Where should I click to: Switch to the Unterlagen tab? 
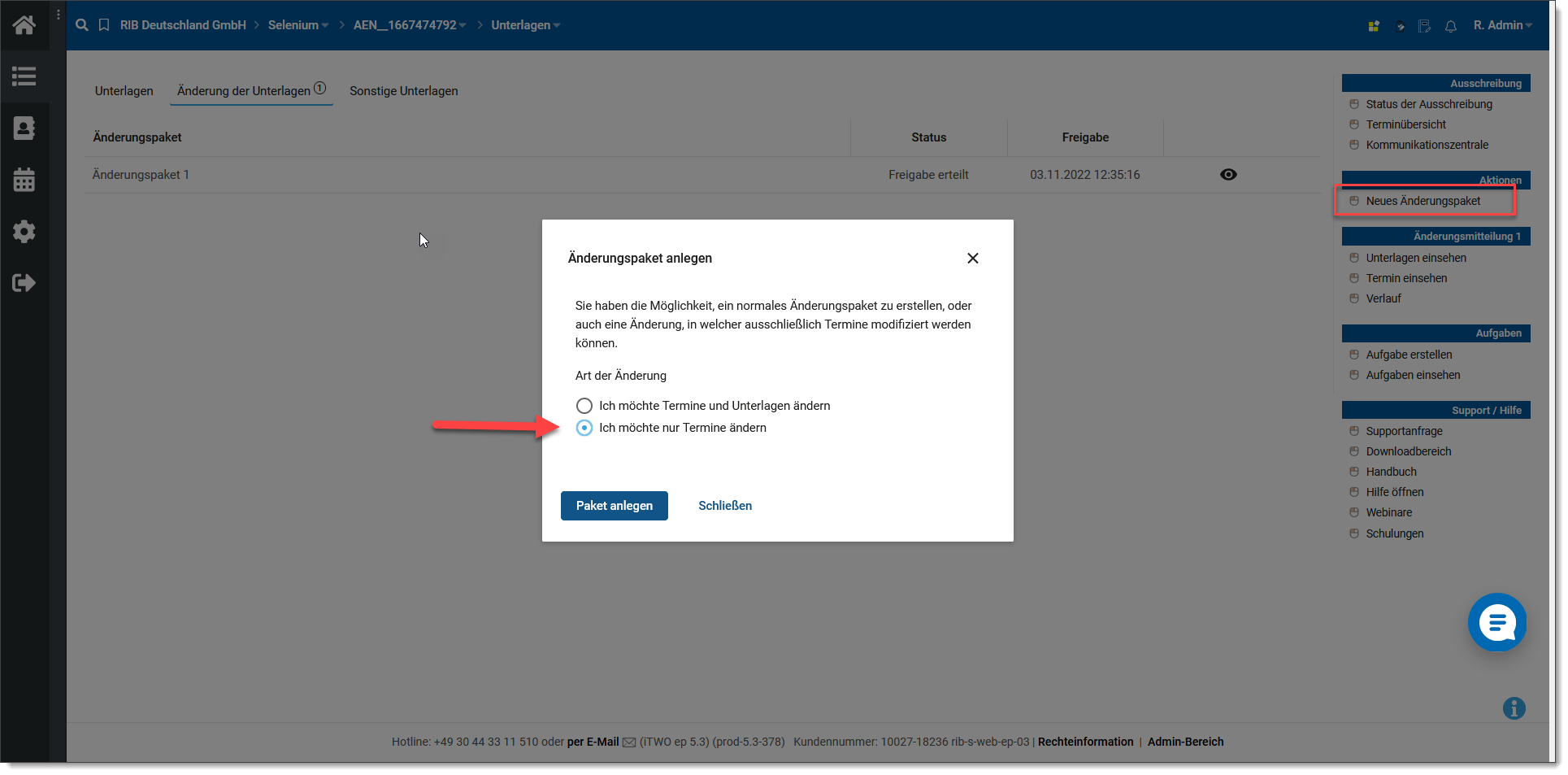124,91
